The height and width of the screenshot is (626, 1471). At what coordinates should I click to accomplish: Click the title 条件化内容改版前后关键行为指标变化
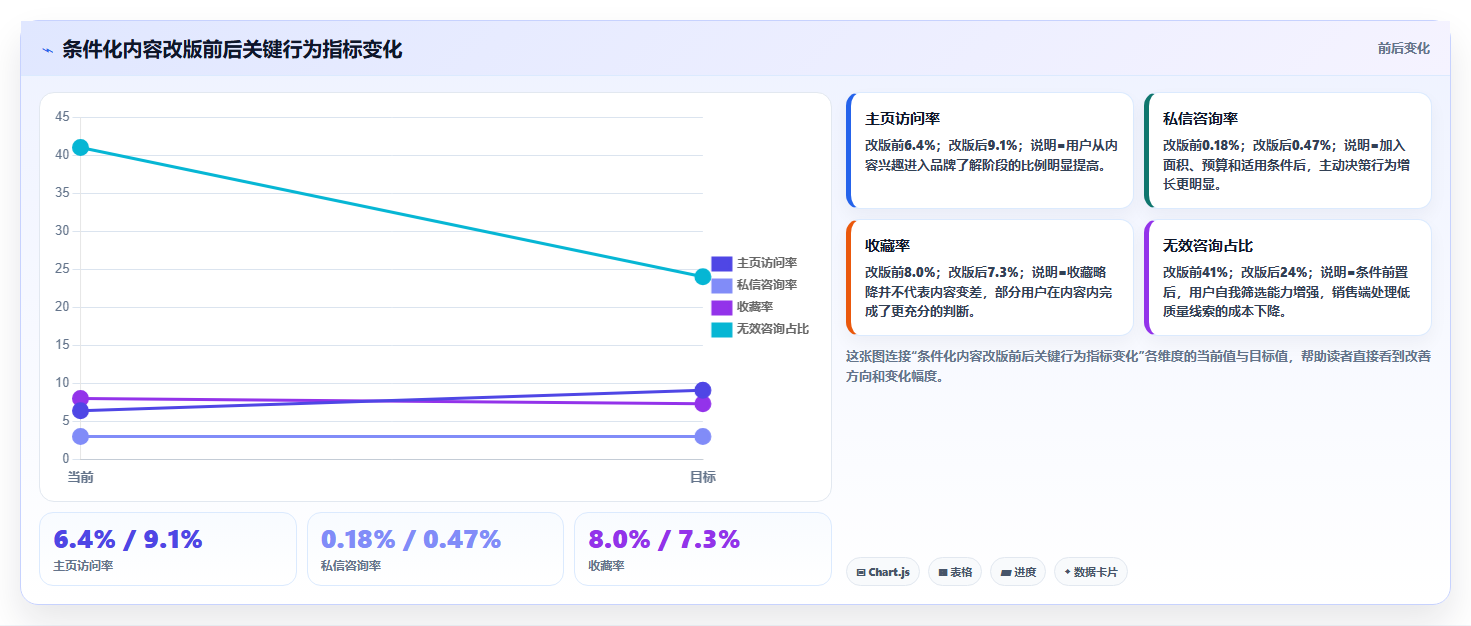pos(232,50)
